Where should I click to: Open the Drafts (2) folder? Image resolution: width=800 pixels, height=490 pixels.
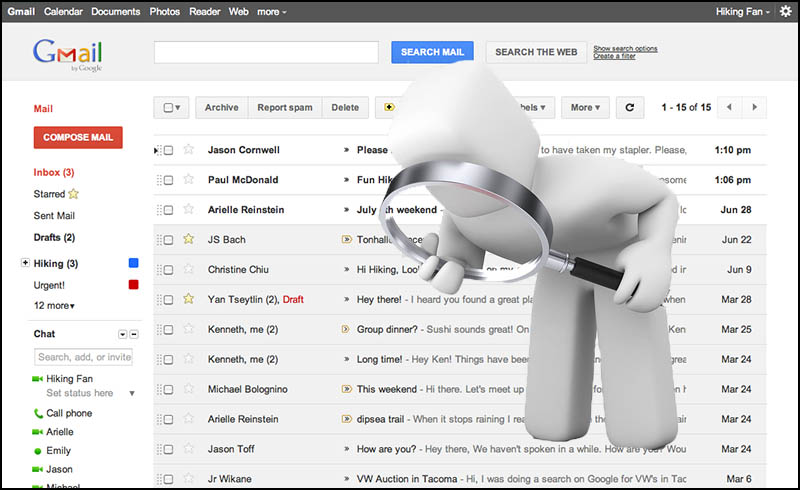coord(54,237)
